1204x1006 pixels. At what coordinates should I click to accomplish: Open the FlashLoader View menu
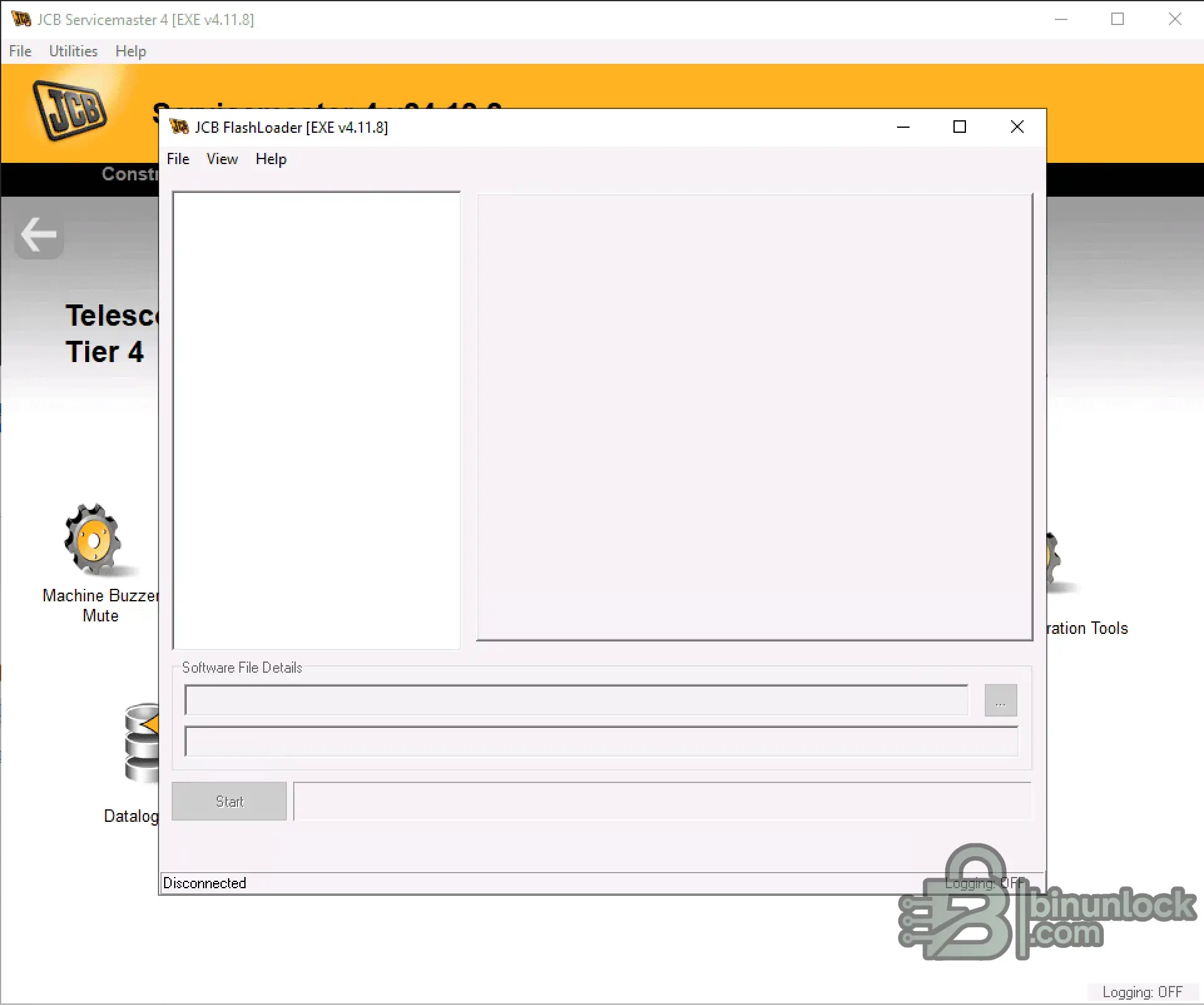coord(222,159)
